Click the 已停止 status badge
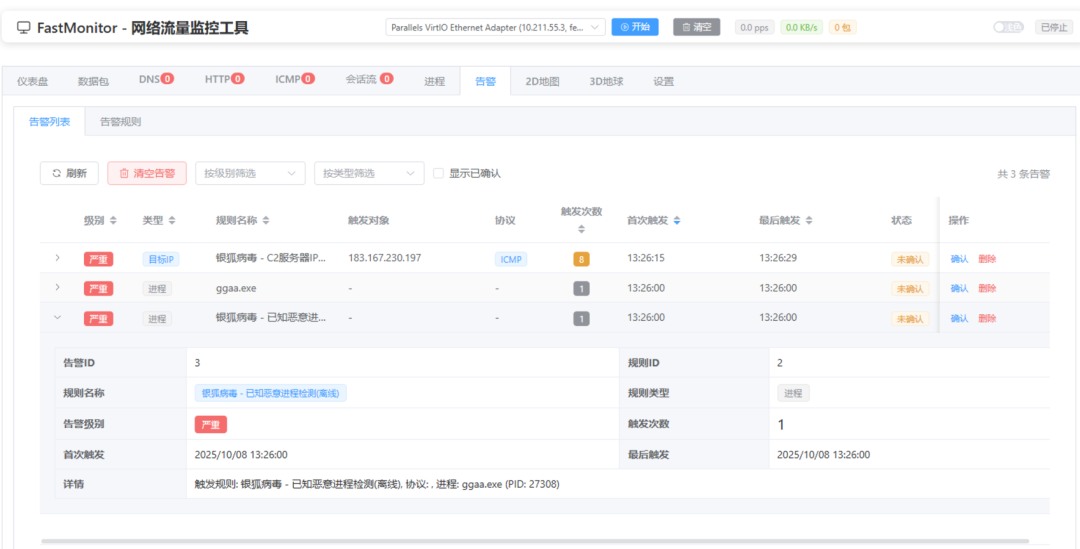1080x549 pixels. pyautogui.click(x=1054, y=27)
